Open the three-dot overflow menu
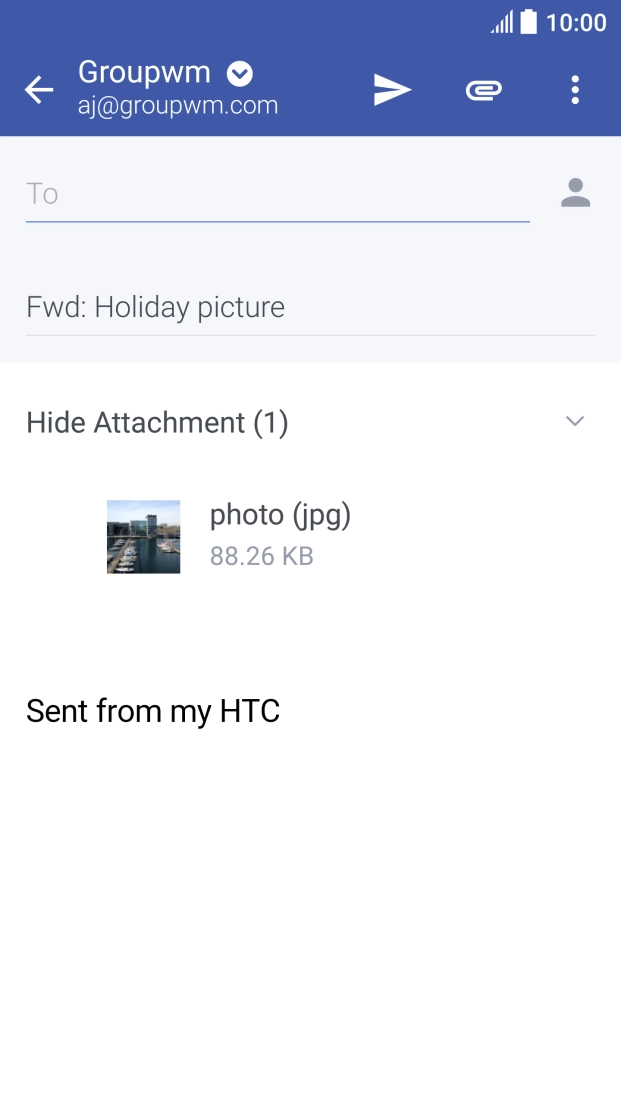This screenshot has height=1104, width=621. tap(575, 90)
